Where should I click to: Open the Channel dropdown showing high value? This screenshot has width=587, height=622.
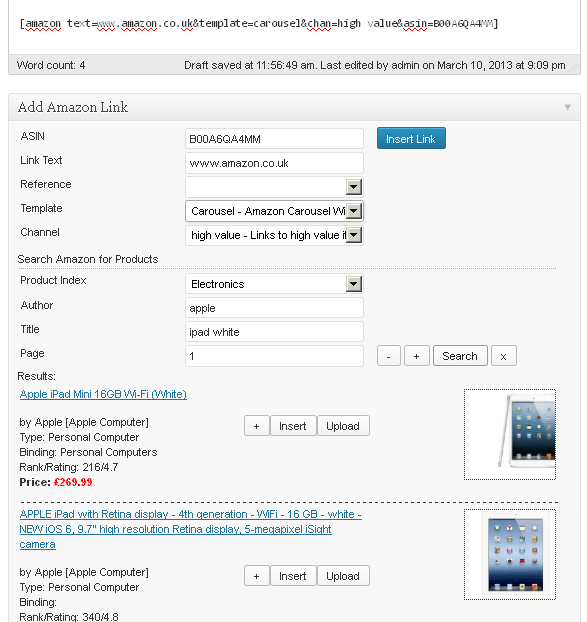click(x=274, y=235)
